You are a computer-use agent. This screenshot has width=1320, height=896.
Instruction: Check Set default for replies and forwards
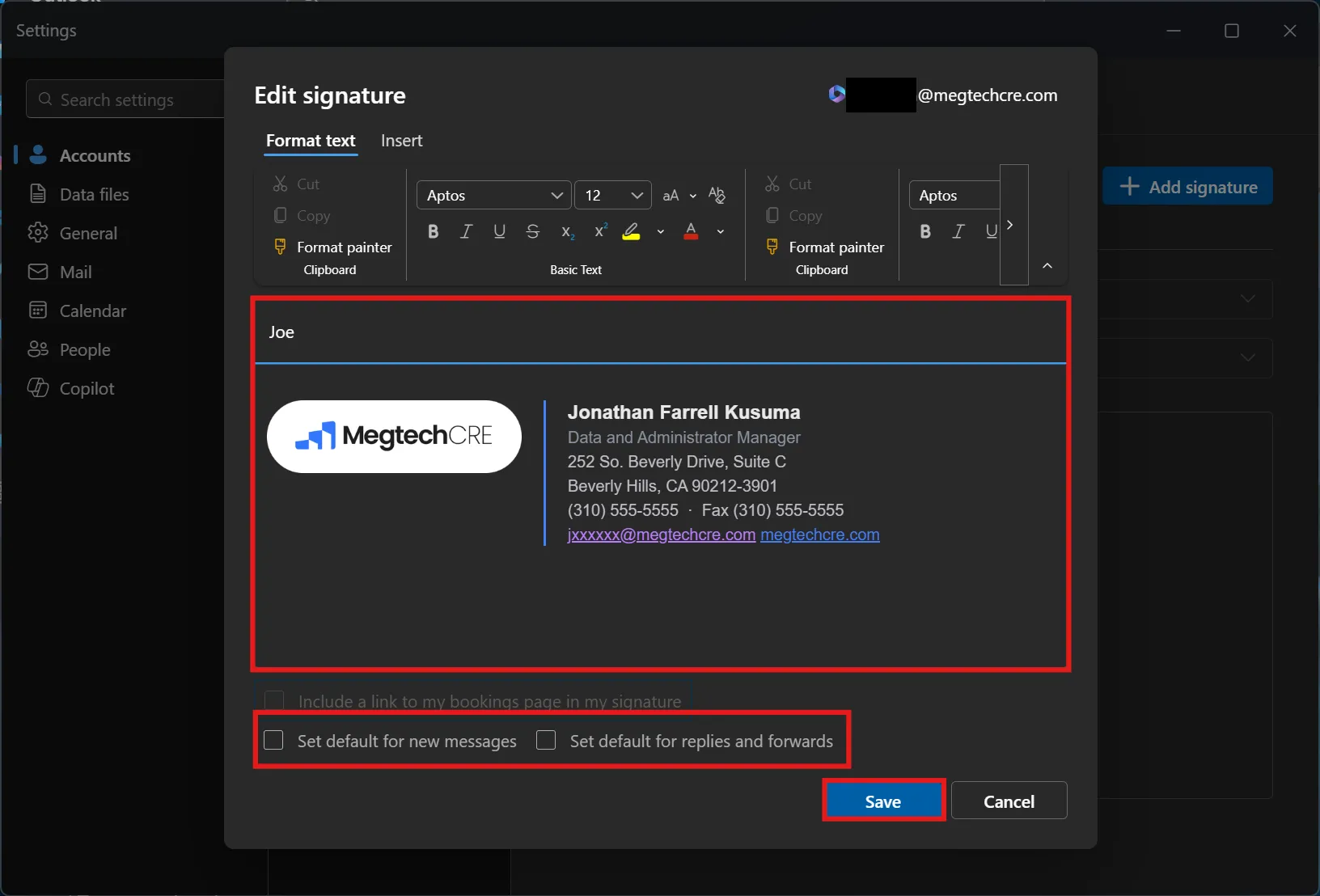pos(546,740)
